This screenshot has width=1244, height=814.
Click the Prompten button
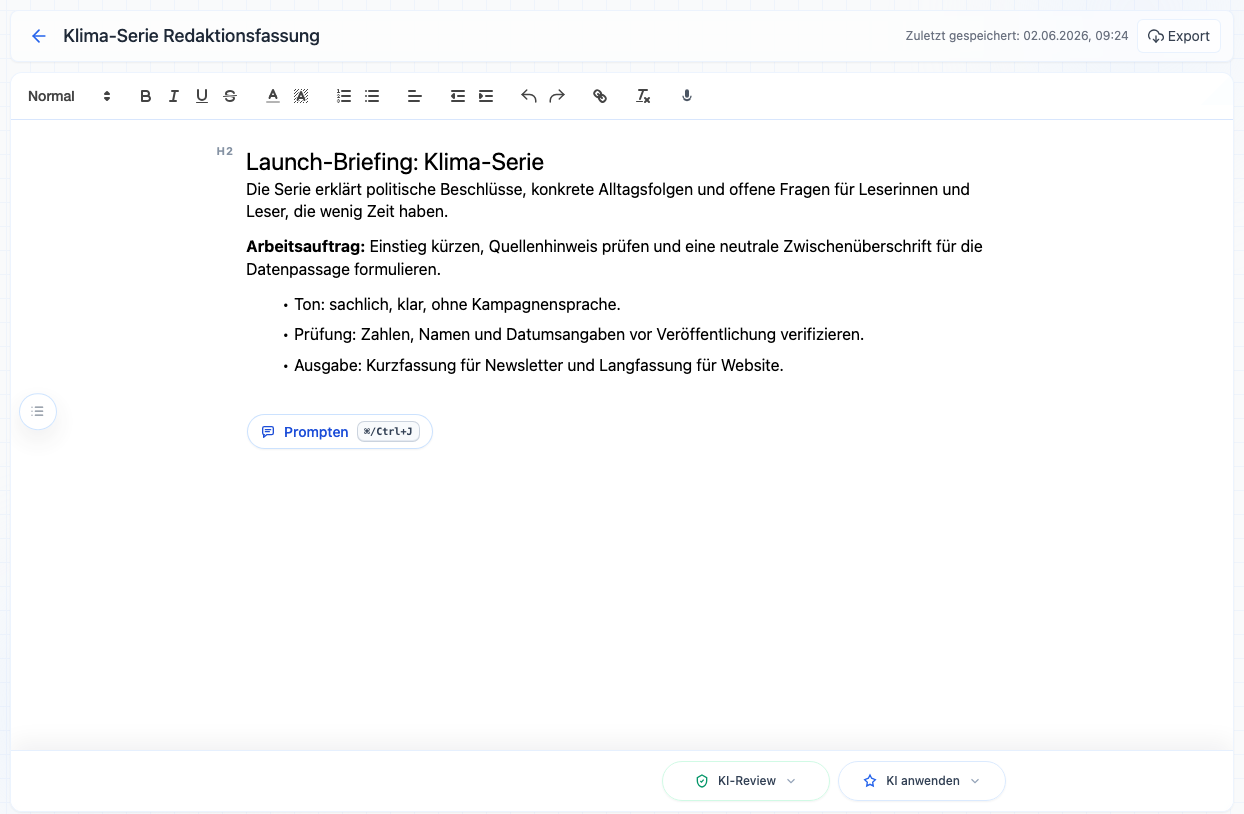coord(340,432)
